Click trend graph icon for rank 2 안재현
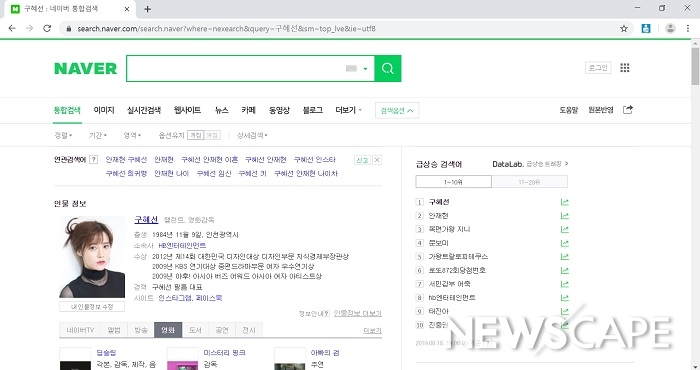Image resolution: width=700 pixels, height=370 pixels. [565, 216]
